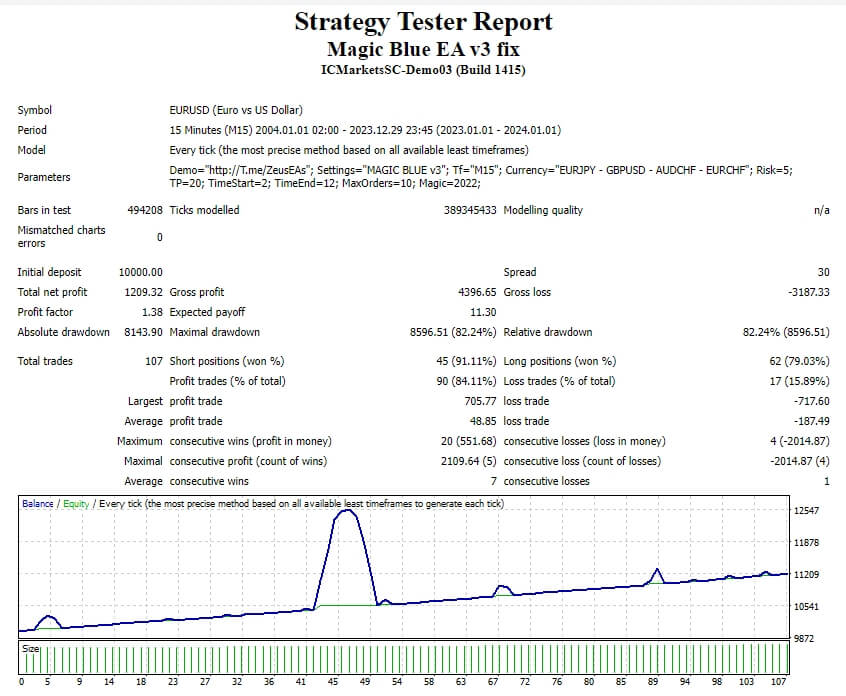Screen dimensions: 846x696
Task: Click the Balance legend label in the chart
Action: click(38, 503)
